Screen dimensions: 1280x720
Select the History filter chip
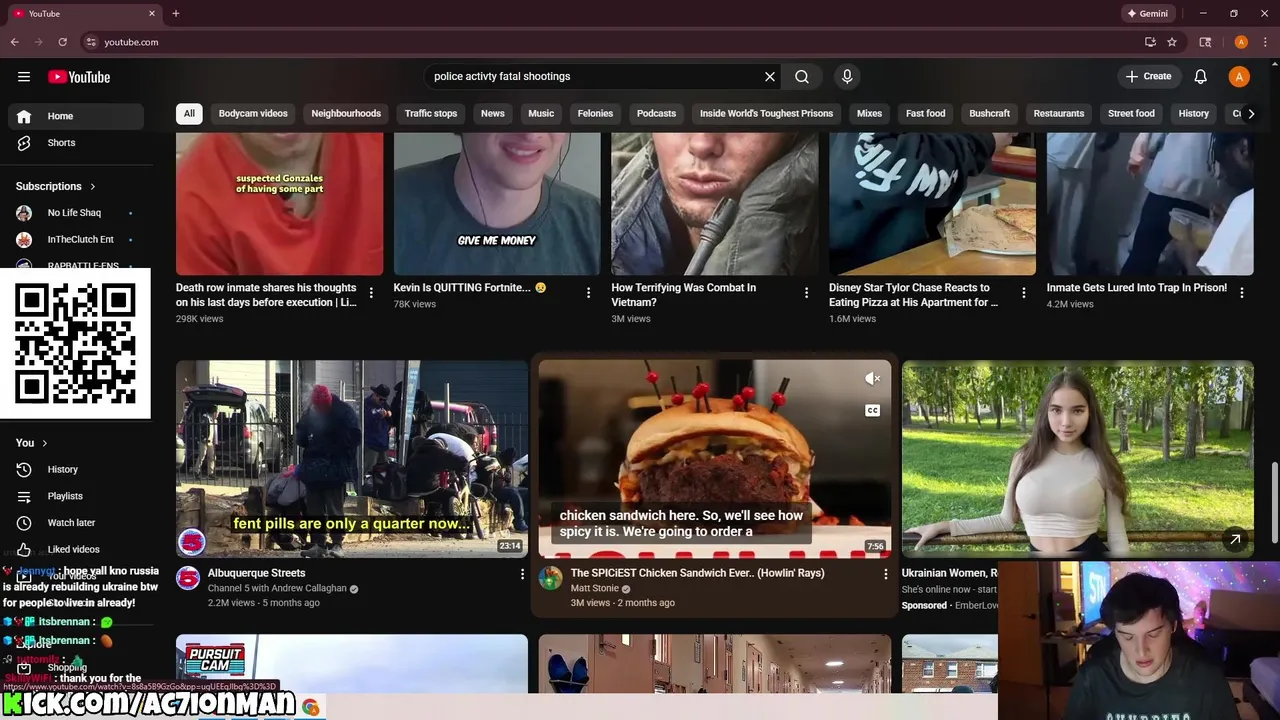click(1194, 114)
